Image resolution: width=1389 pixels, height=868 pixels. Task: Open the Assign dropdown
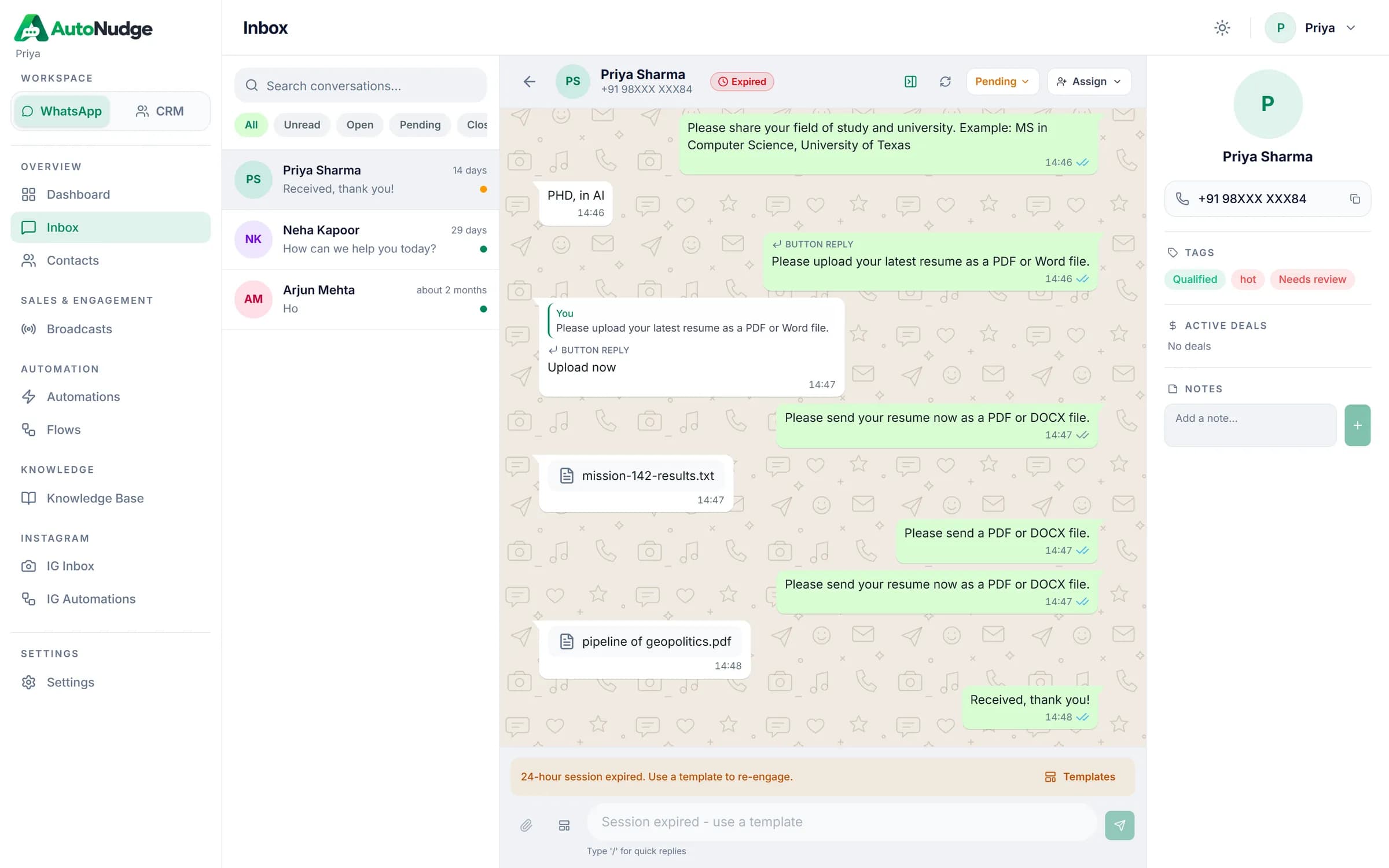(1089, 82)
